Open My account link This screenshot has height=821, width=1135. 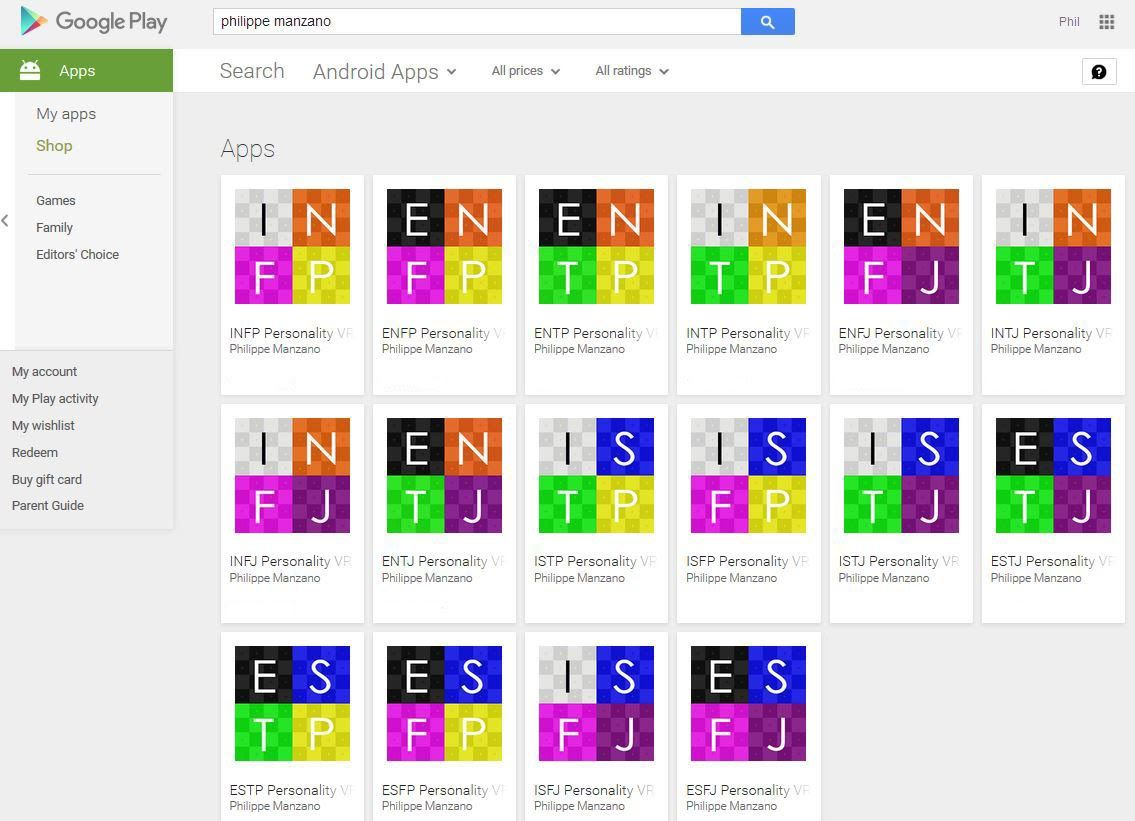coord(44,371)
